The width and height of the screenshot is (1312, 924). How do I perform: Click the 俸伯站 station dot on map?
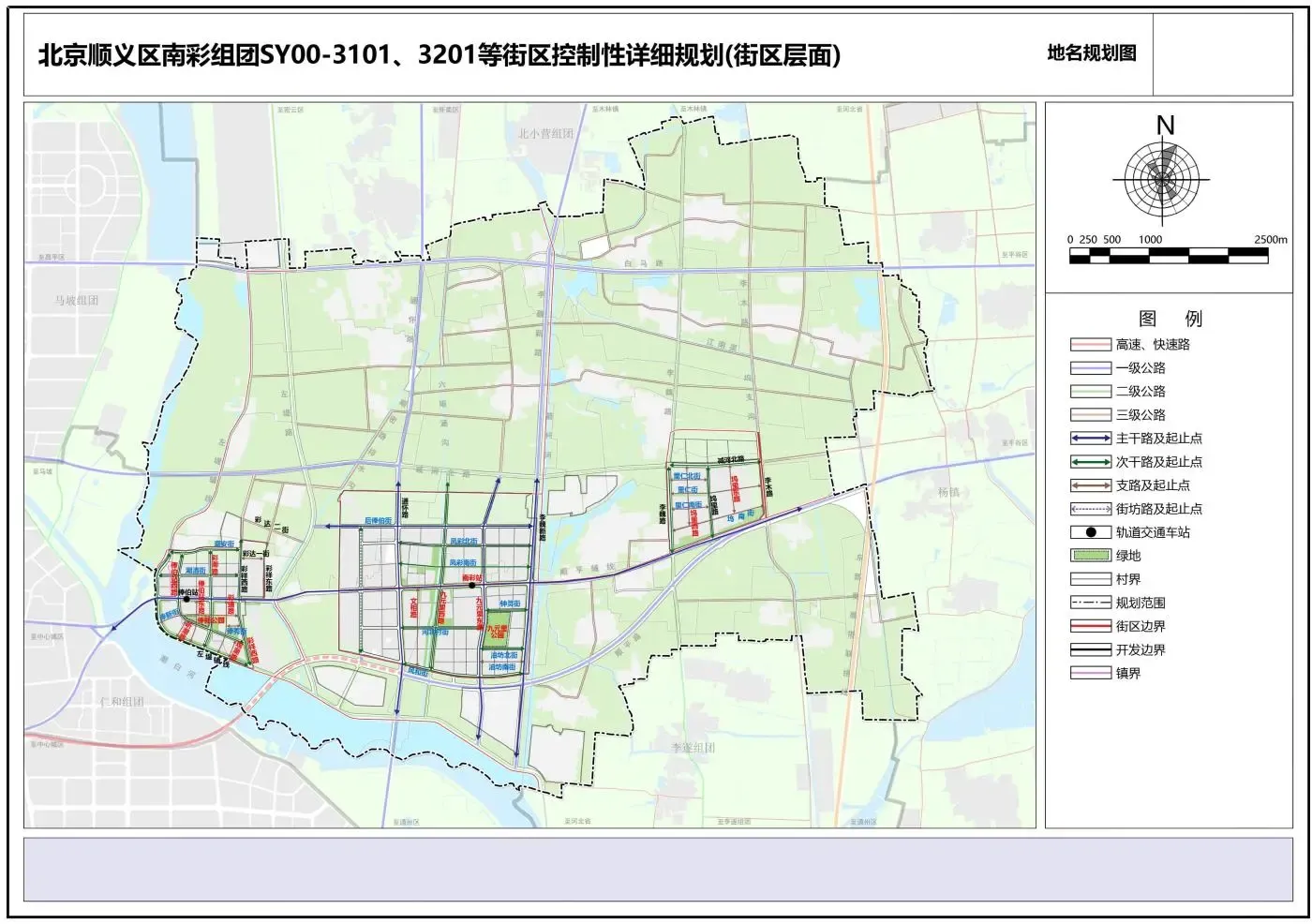(186, 599)
